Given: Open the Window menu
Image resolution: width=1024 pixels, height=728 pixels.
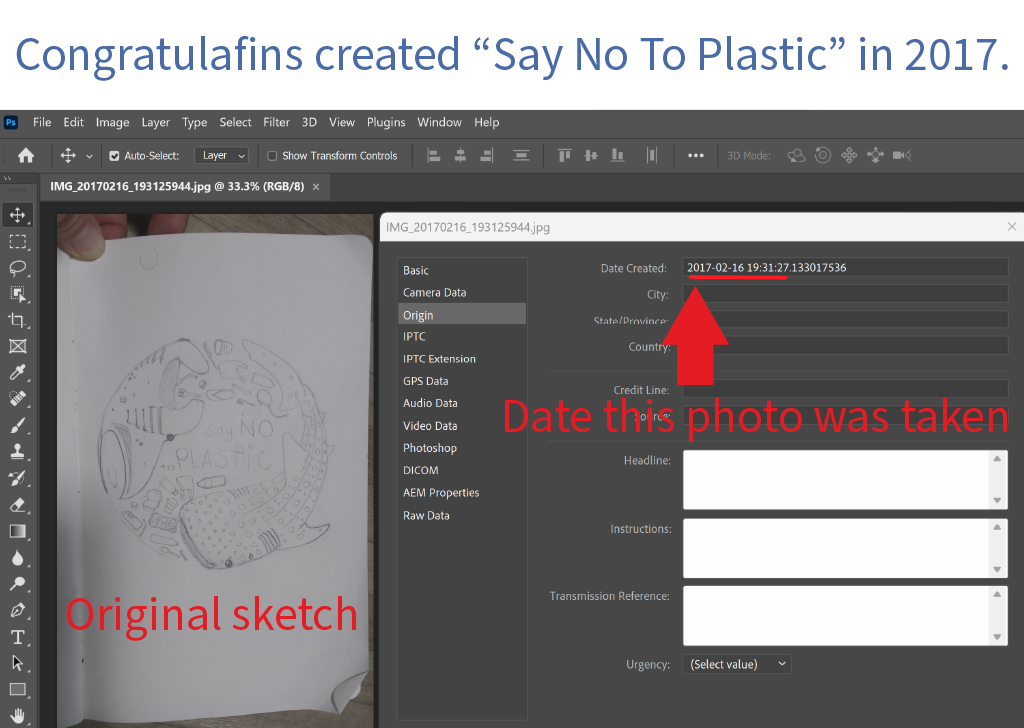Looking at the screenshot, I should (440, 122).
